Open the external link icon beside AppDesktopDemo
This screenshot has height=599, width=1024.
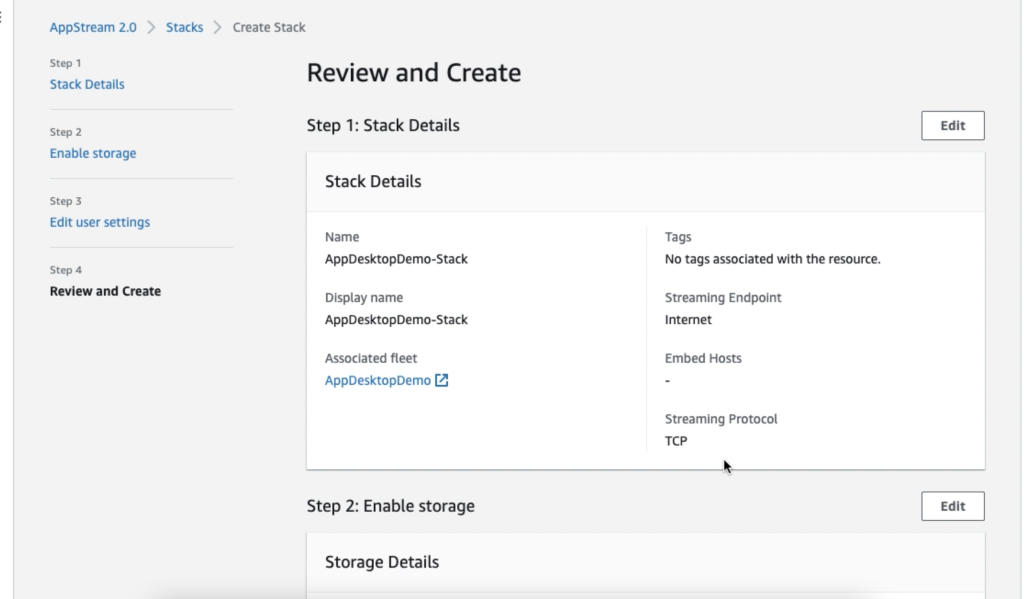[x=442, y=380]
